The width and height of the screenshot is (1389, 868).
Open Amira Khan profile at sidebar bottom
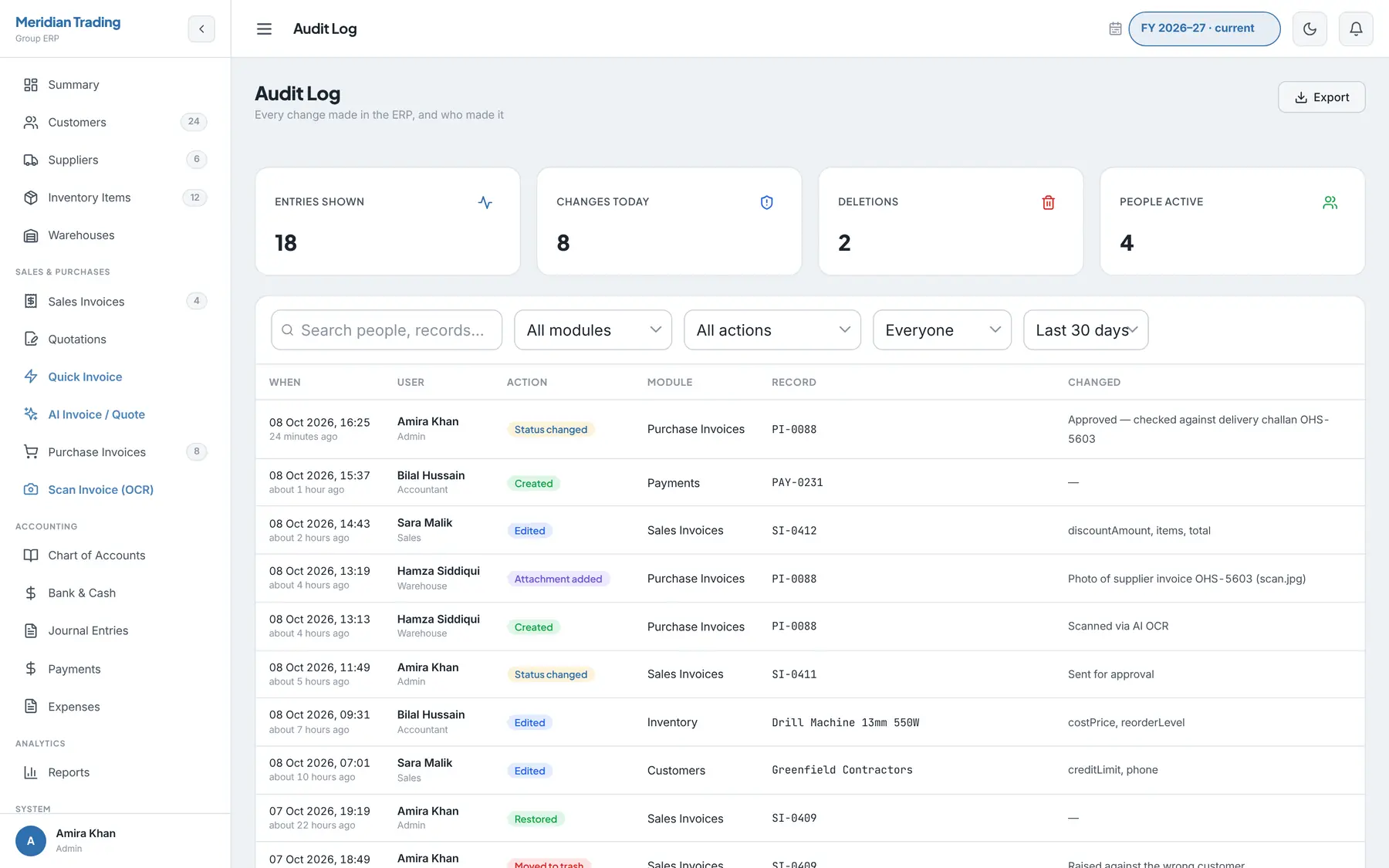point(115,840)
